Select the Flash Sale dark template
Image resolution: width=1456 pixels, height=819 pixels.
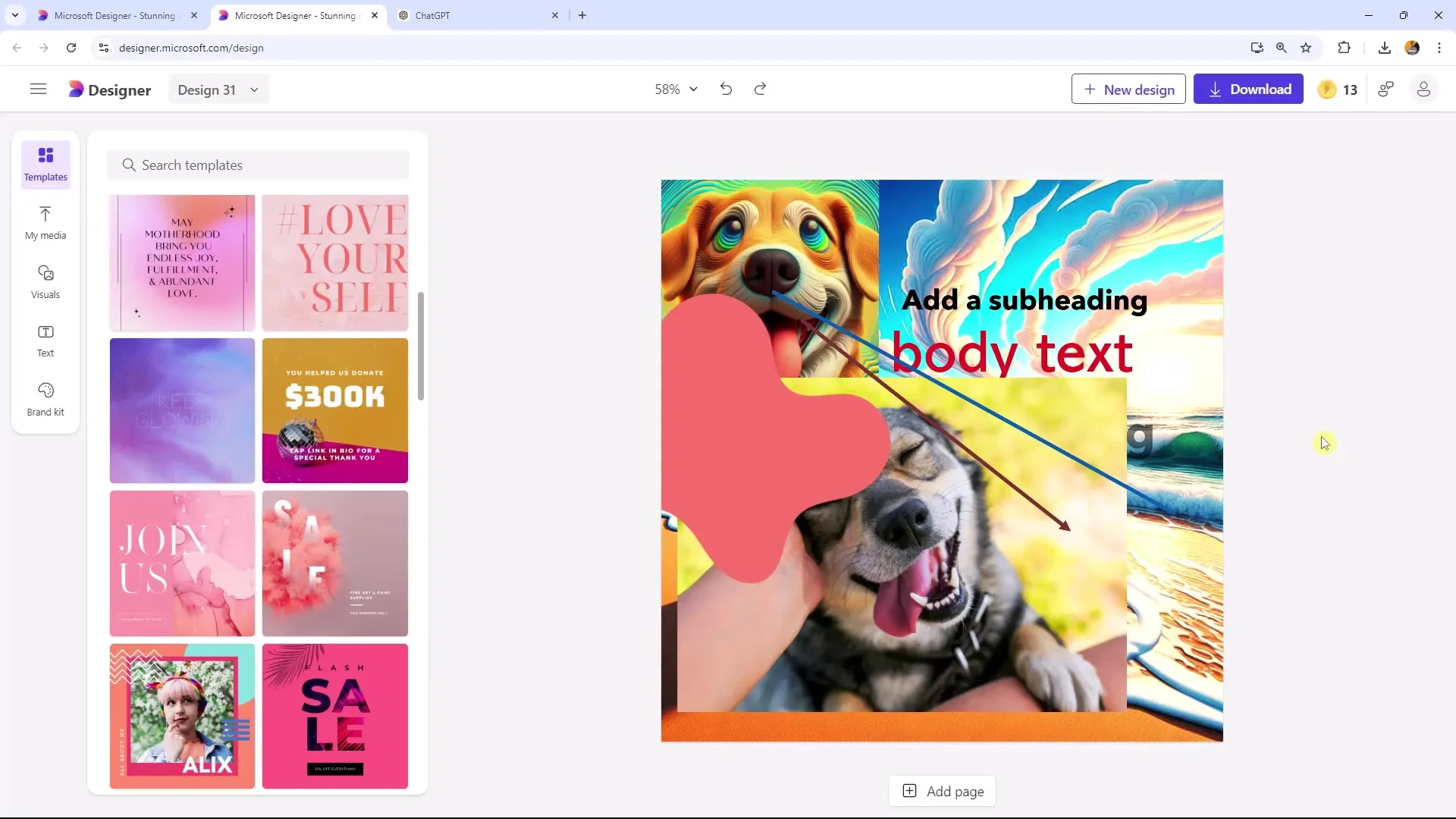point(336,717)
